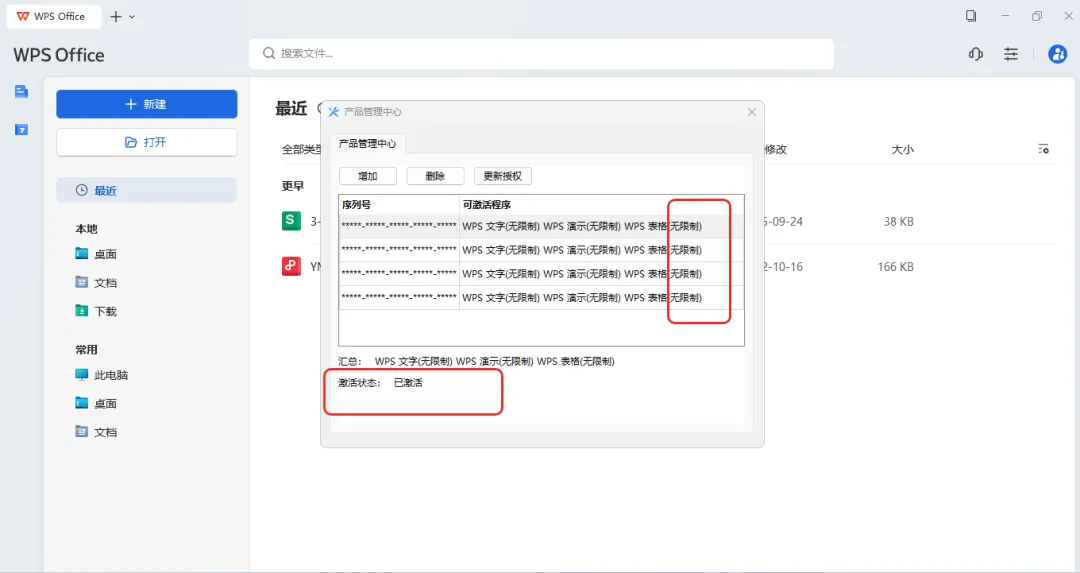Click the 汇总 summary line
Image resolution: width=1080 pixels, height=573 pixels.
point(476,361)
